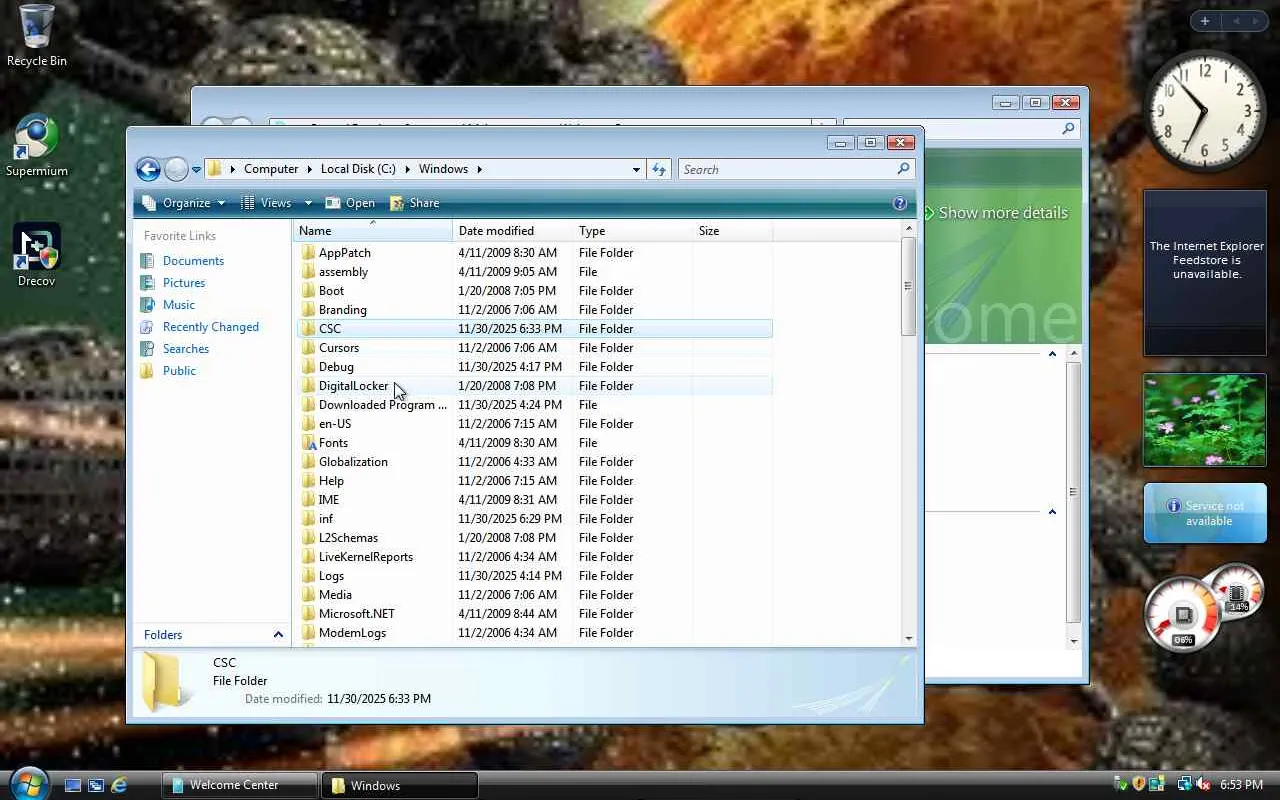1280x800 pixels.
Task: Open Music in Favorite Links
Action: tap(179, 305)
